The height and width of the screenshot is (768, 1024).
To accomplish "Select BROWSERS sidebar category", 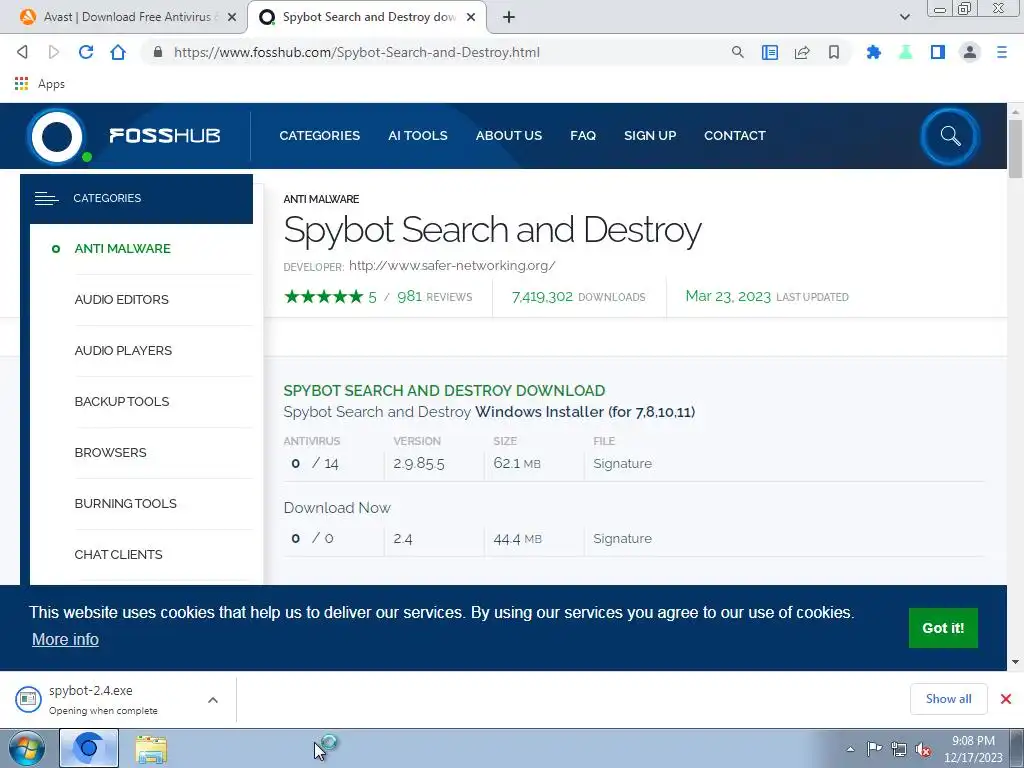I will pos(110,452).
